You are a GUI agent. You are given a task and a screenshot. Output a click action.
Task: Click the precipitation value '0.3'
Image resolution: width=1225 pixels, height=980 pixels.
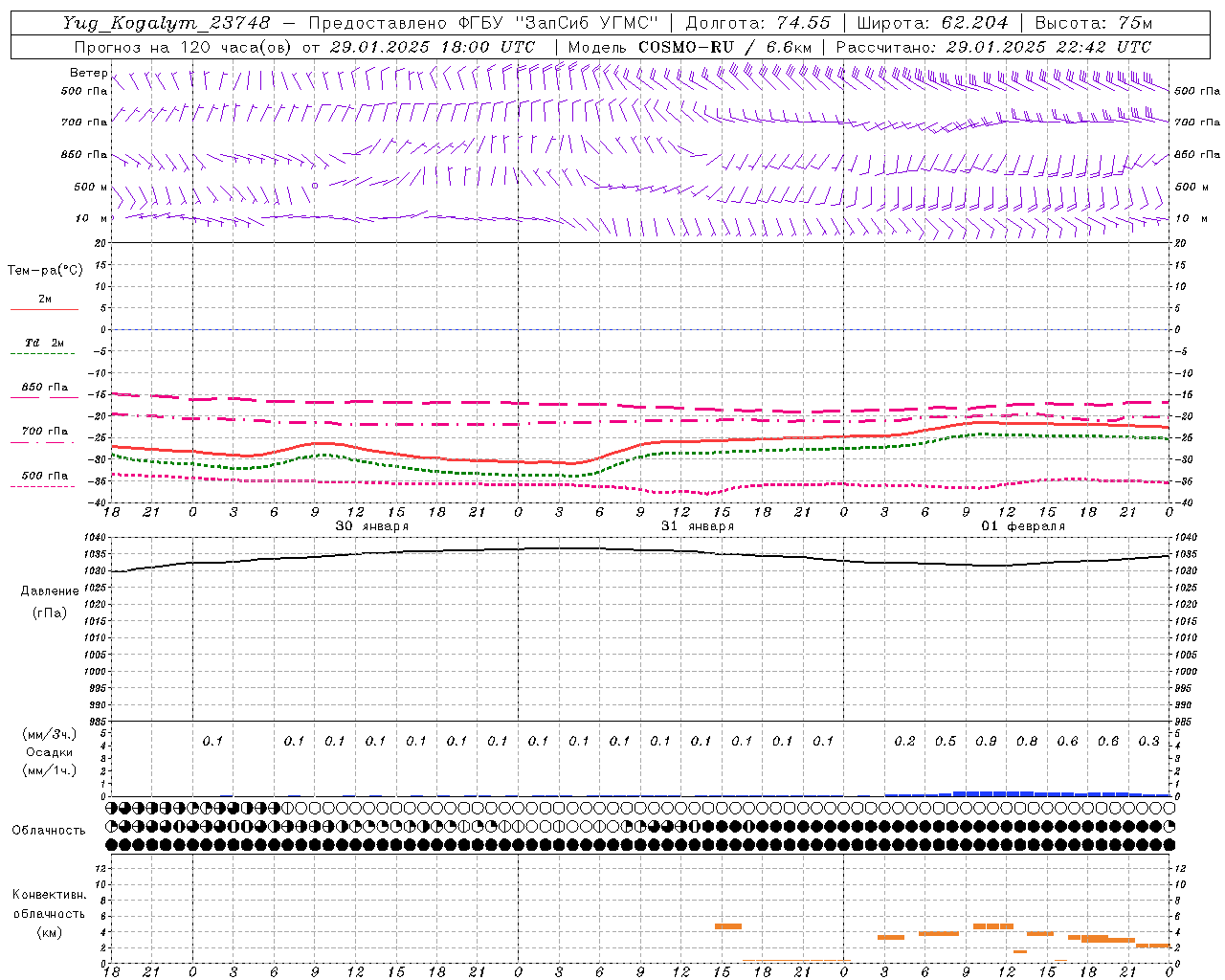point(1149,742)
